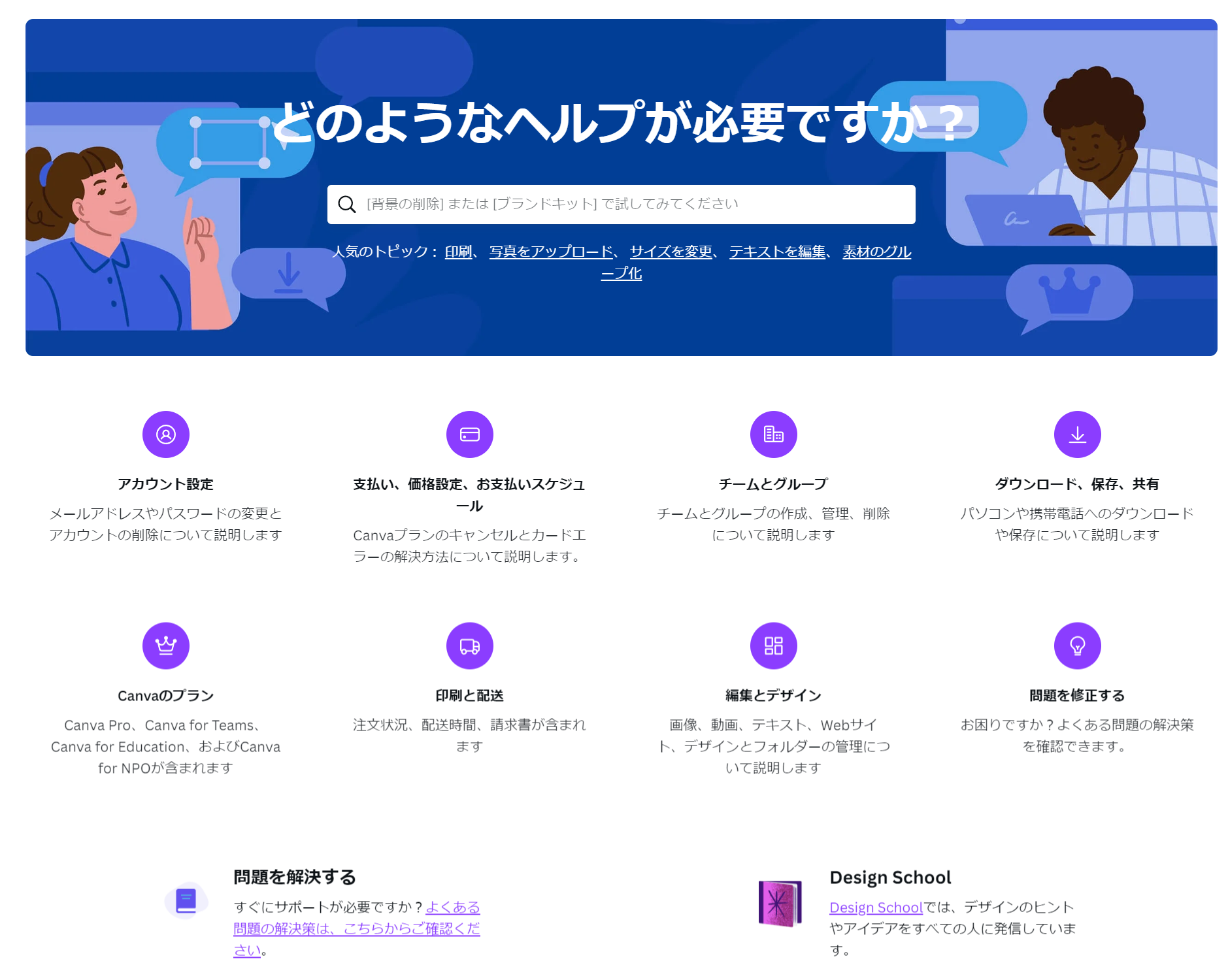Open 支払い、価格設定、お支払いスケジュール heading
The height and width of the screenshot is (980, 1228).
click(x=470, y=495)
